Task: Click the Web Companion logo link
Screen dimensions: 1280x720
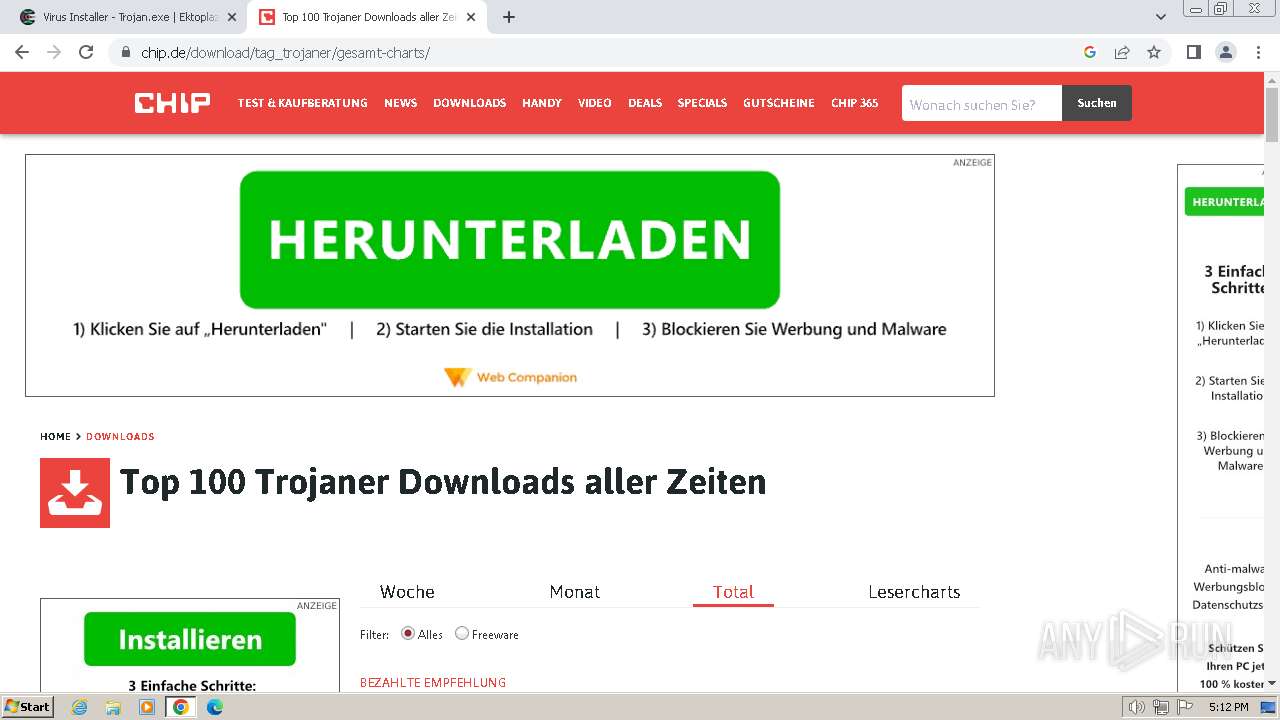Action: coord(510,377)
